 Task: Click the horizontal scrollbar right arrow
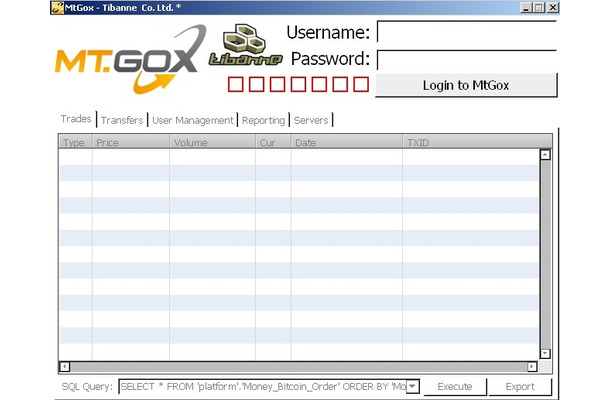click(532, 367)
